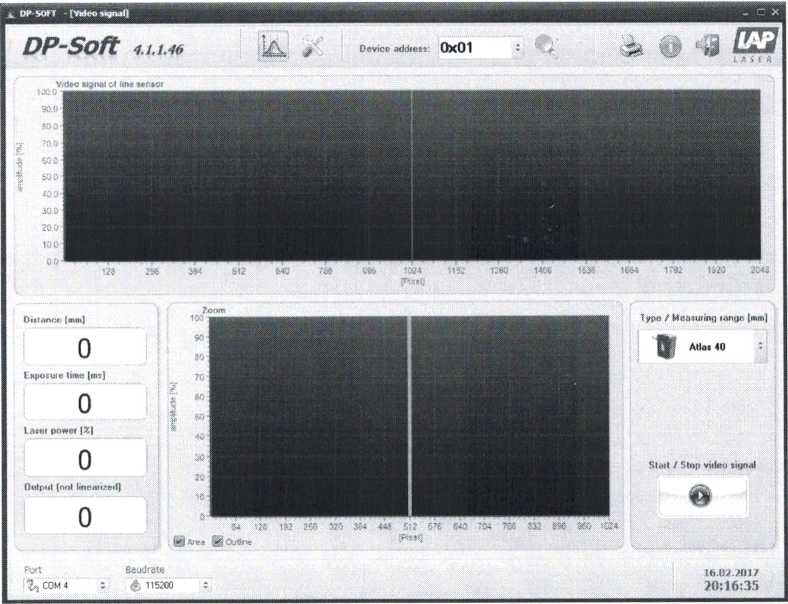Screen dimensions: 788x604
Task: Click the Atlas 40 sensor icon
Action: point(665,347)
